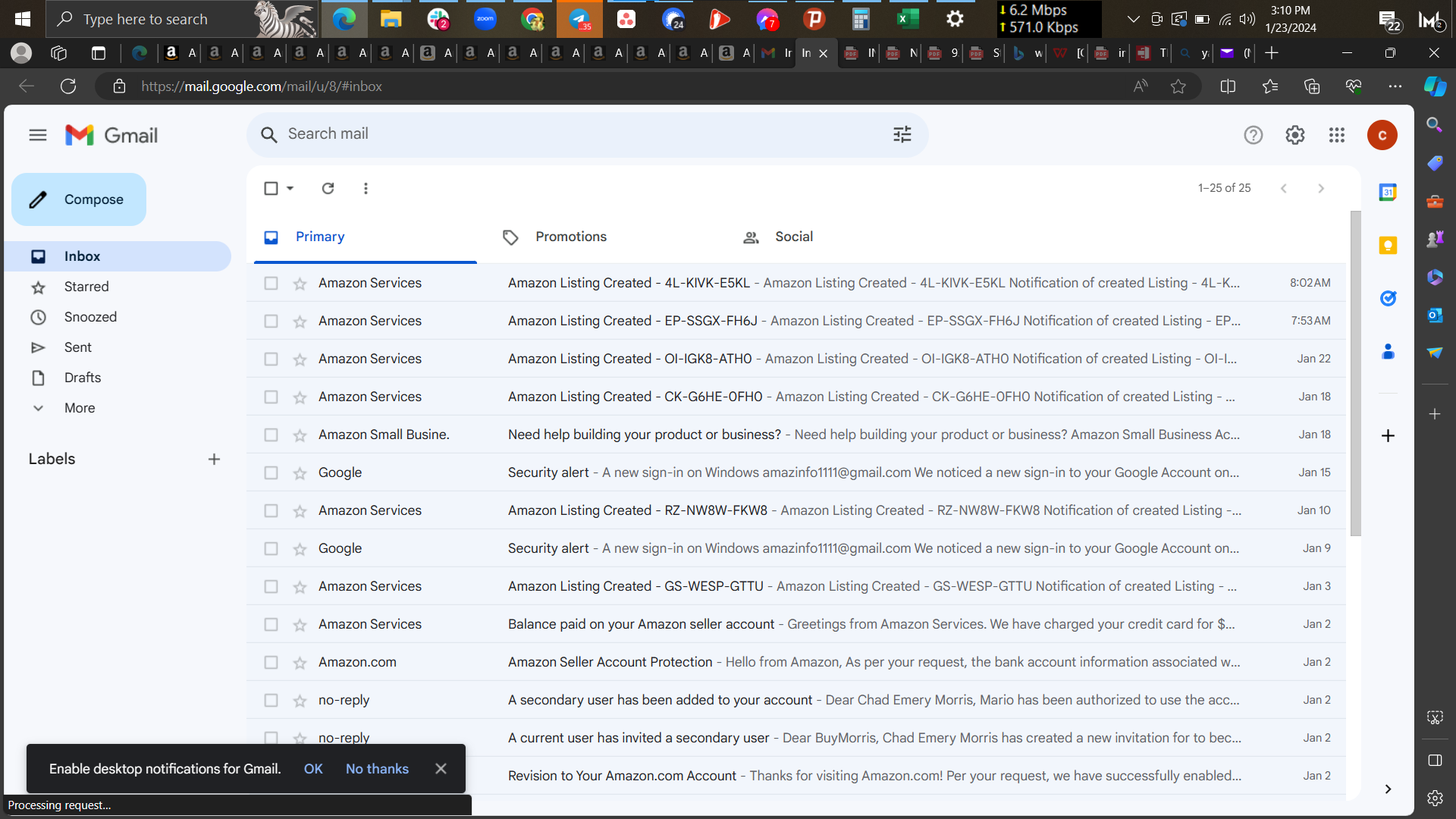
Task: Open the Sent folder
Action: tap(118, 347)
